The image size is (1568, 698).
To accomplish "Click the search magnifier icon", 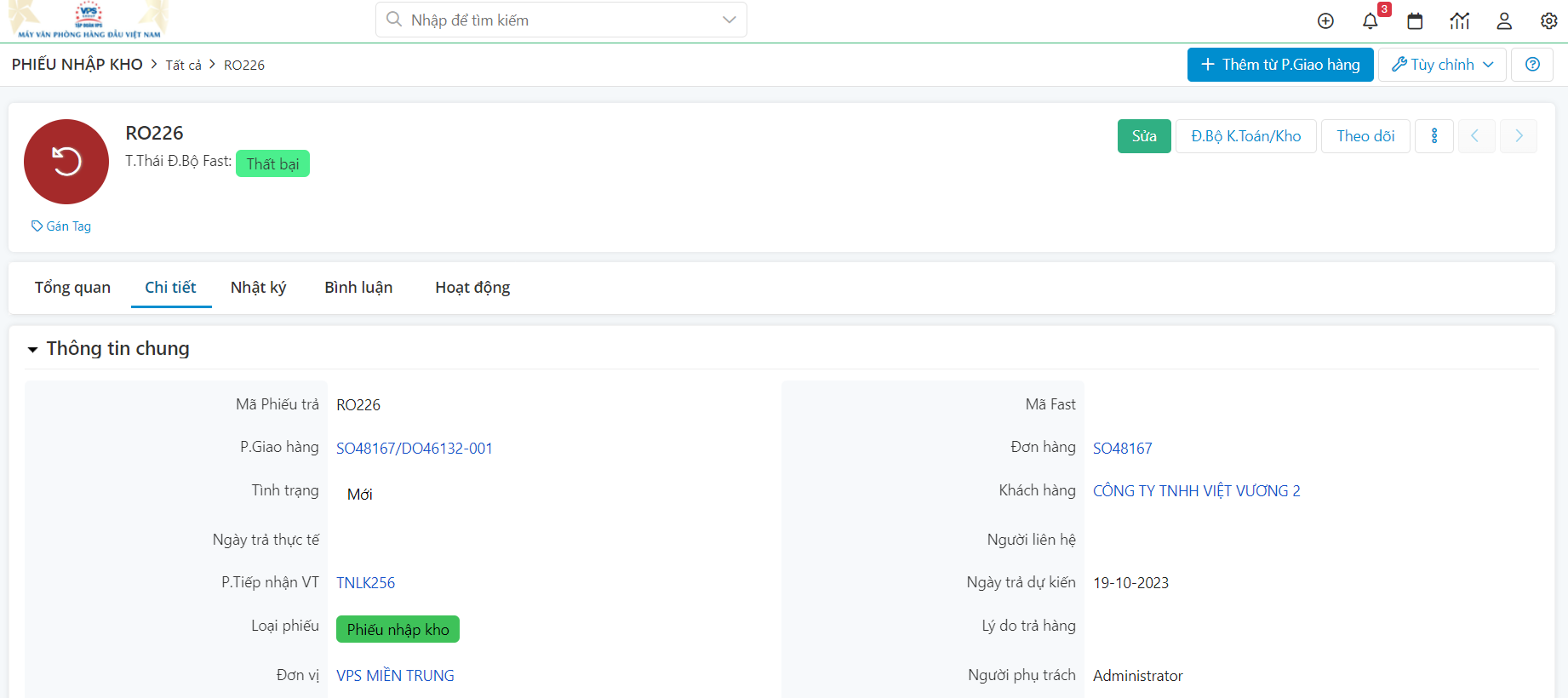I will [394, 20].
